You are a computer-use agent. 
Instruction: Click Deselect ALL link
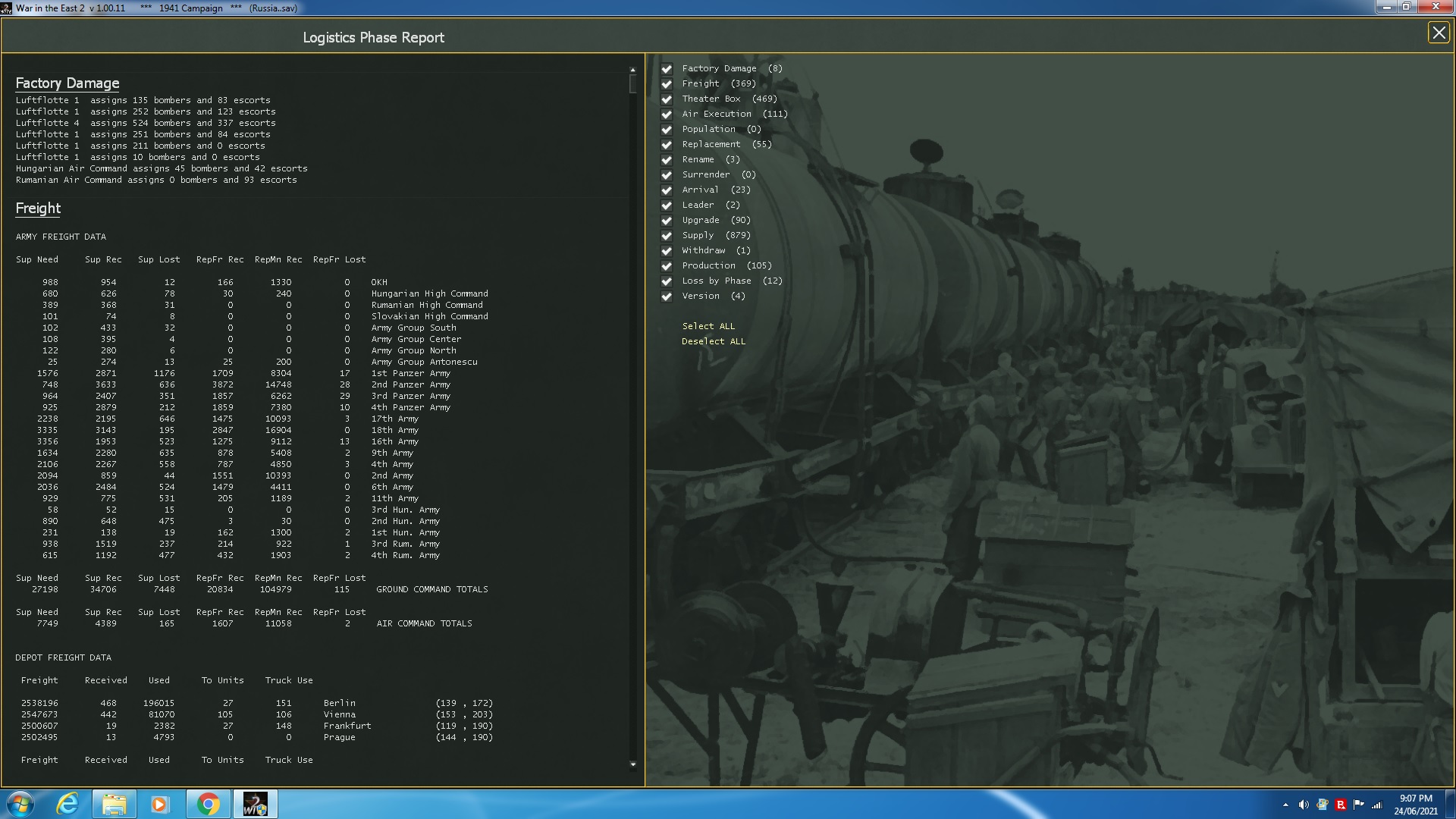713,341
